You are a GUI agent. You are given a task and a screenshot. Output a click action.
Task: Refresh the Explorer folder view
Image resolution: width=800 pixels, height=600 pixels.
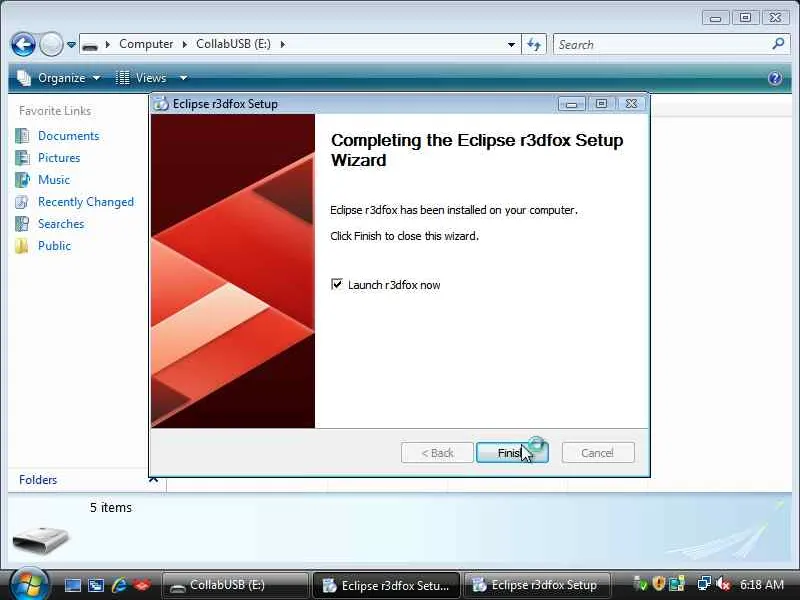click(x=534, y=45)
